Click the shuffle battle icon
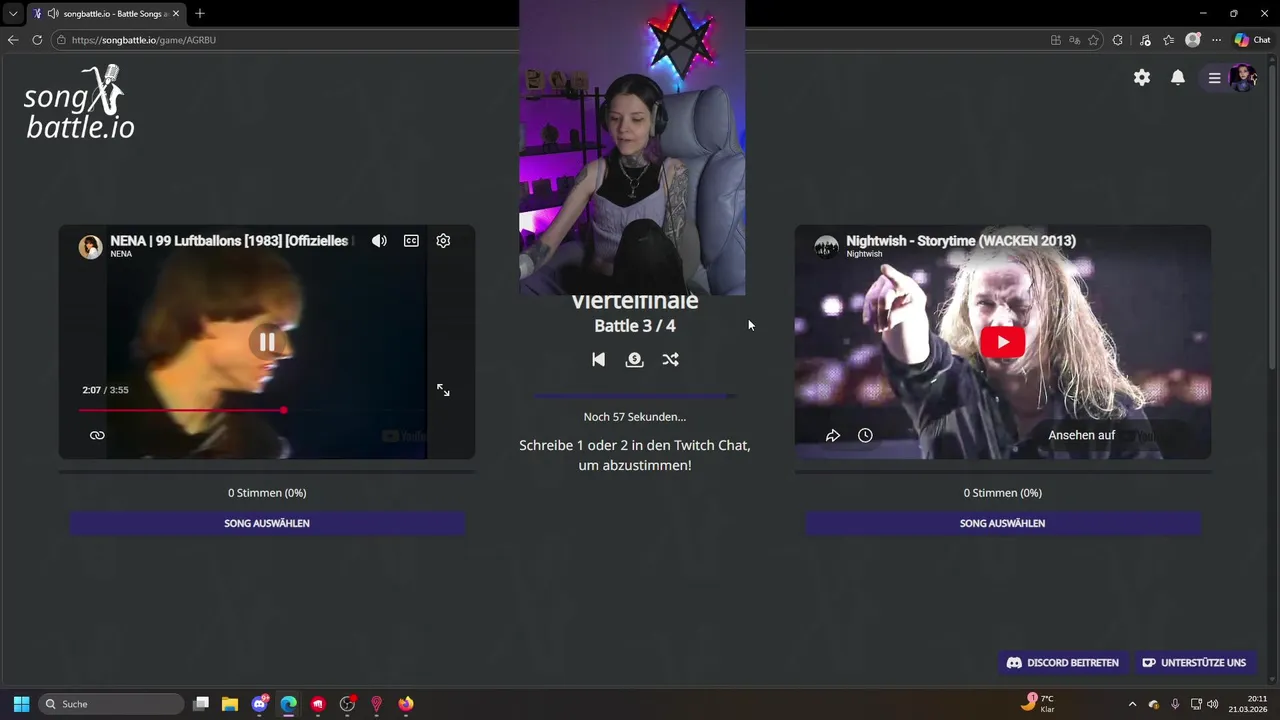The image size is (1280, 720). click(x=670, y=359)
